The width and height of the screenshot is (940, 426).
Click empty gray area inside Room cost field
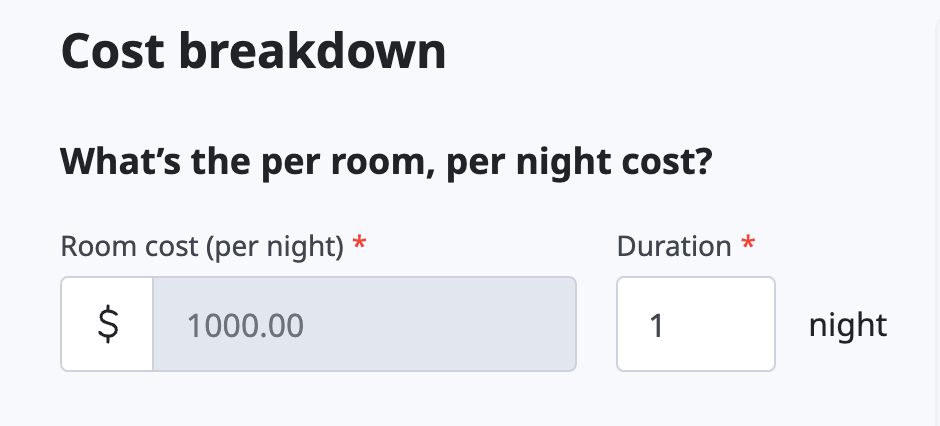[444, 324]
